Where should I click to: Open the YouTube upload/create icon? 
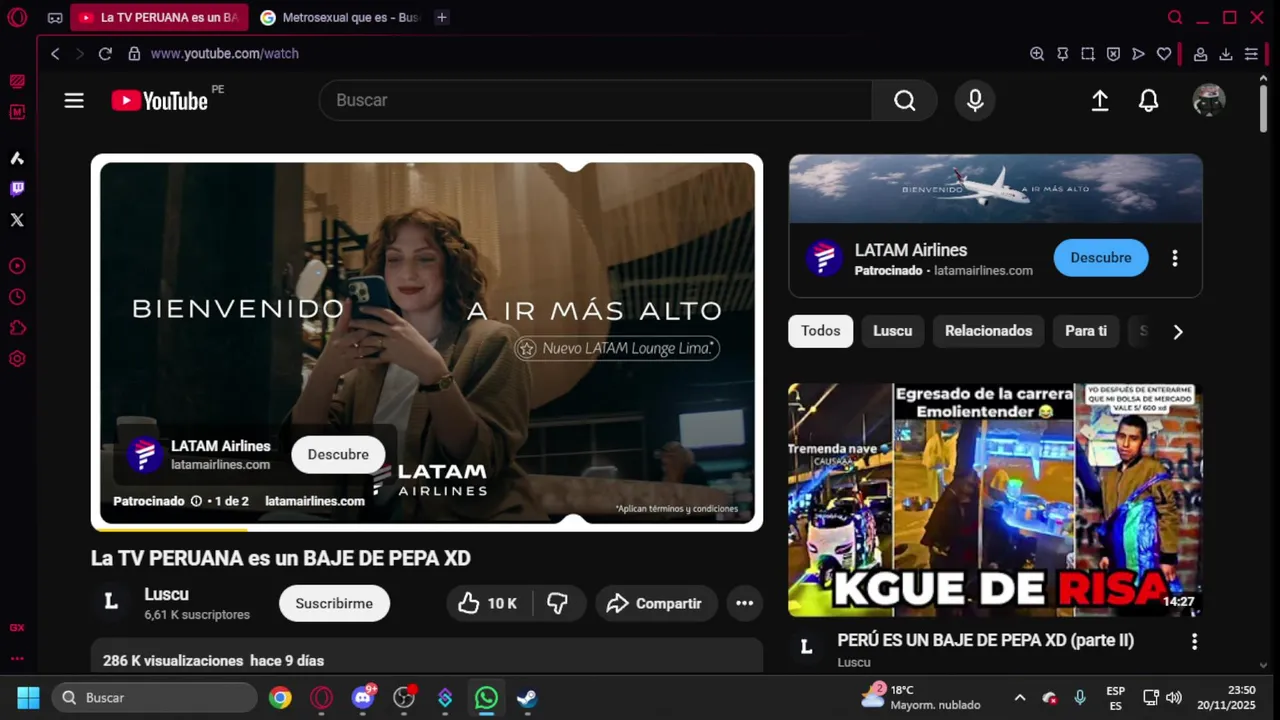click(1100, 100)
